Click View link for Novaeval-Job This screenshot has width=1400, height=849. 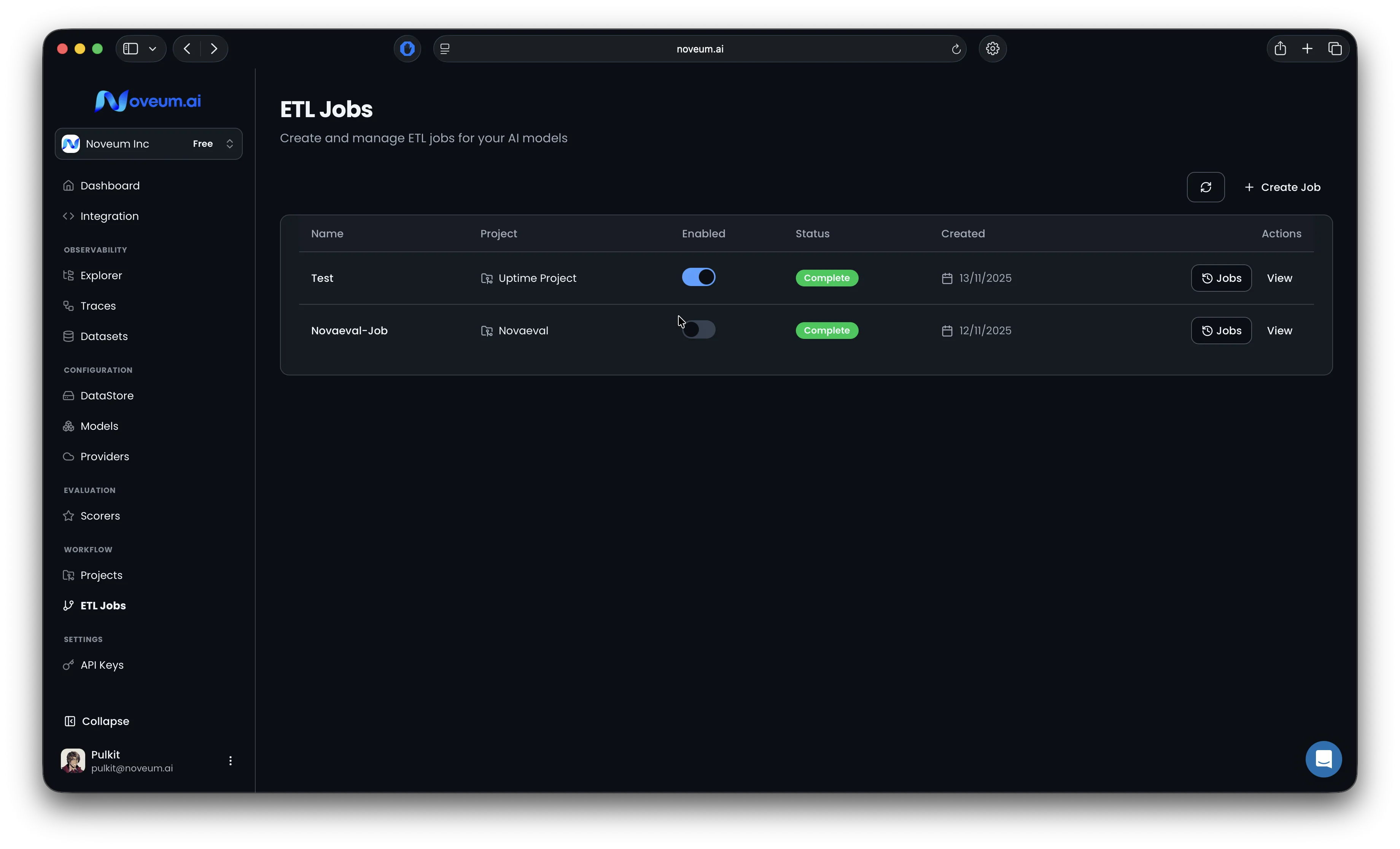point(1279,331)
